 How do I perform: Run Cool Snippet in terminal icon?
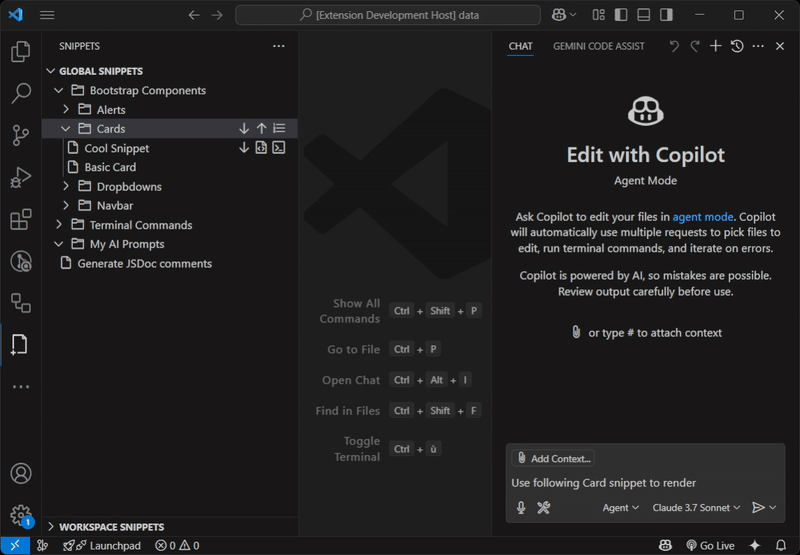point(279,148)
